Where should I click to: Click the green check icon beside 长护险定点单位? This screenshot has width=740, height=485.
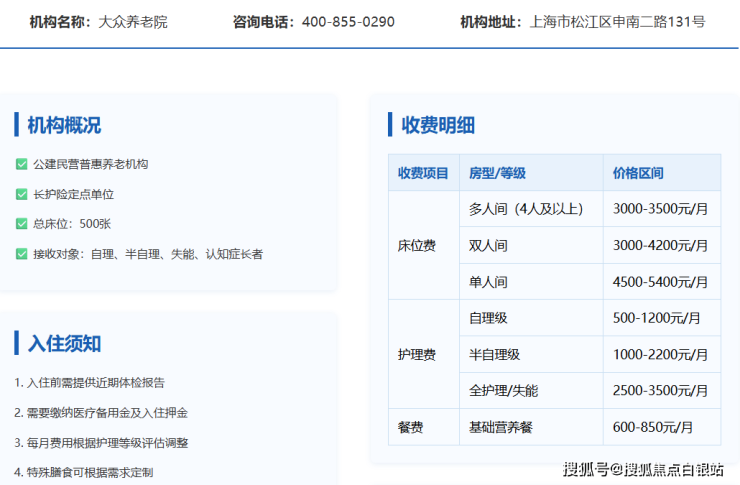22,194
